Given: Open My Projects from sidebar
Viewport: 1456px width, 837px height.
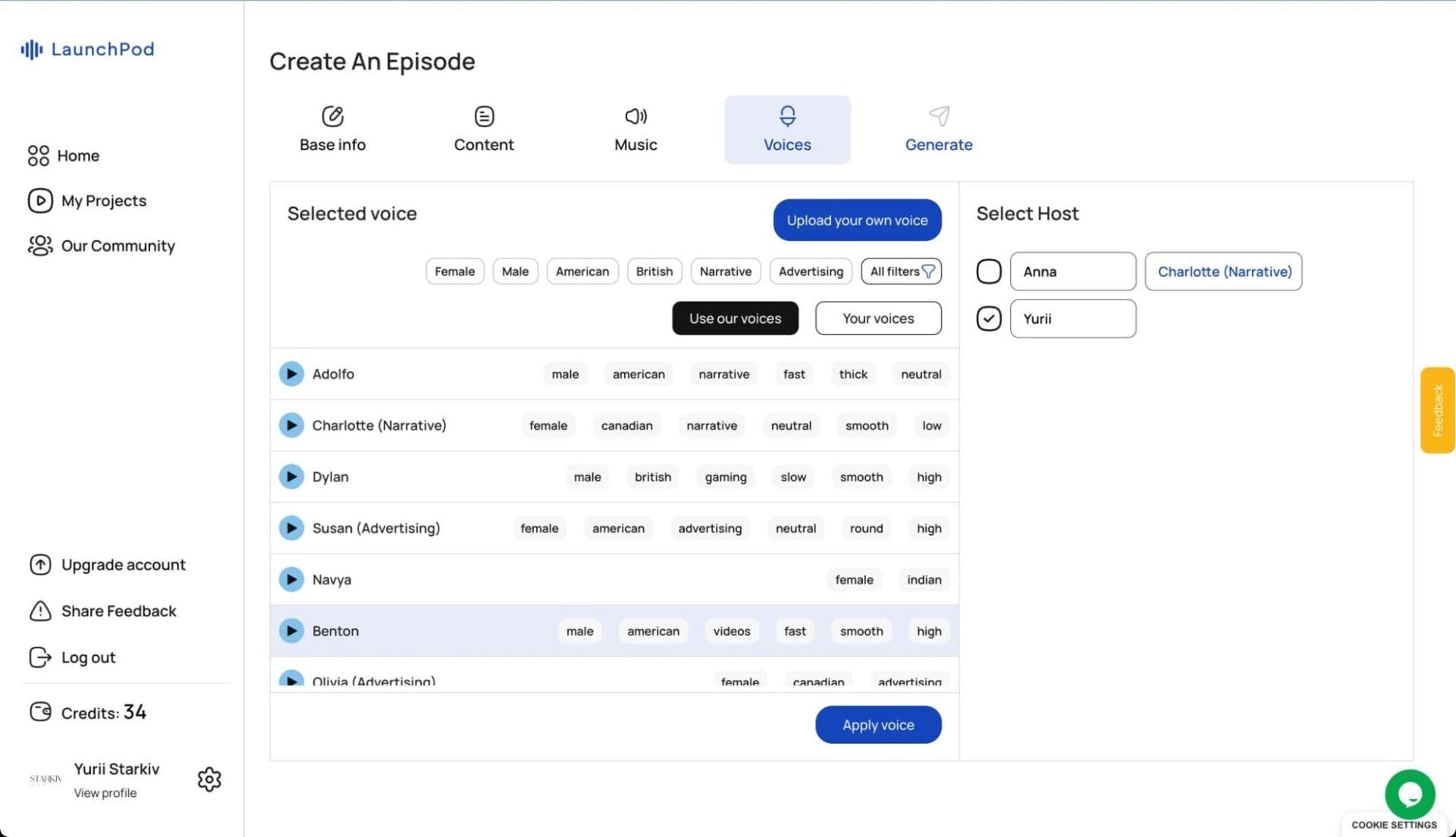Looking at the screenshot, I should (x=103, y=201).
